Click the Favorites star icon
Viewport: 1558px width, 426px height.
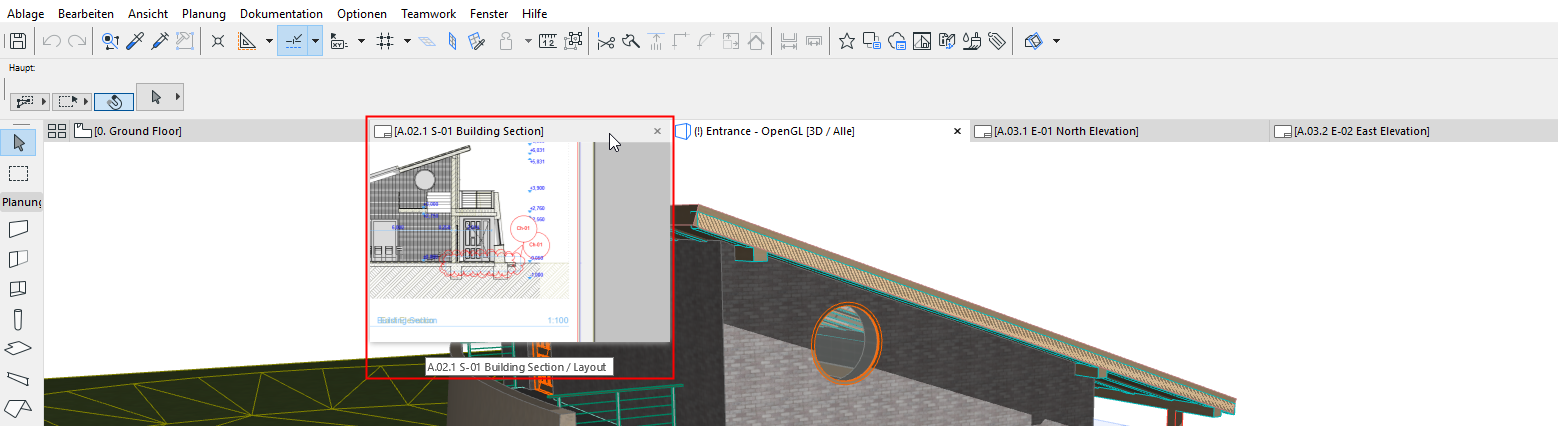(846, 41)
